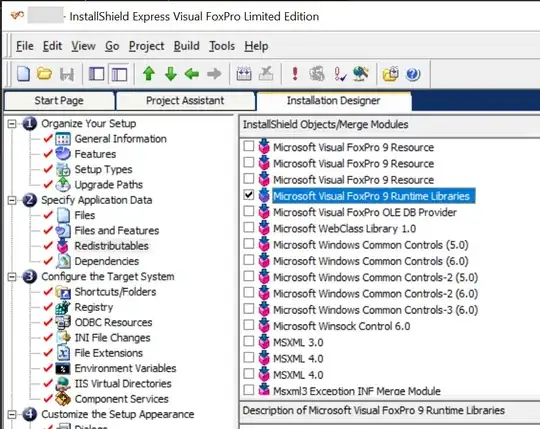Switch to the Start Page tab
The height and width of the screenshot is (429, 540).
click(59, 101)
